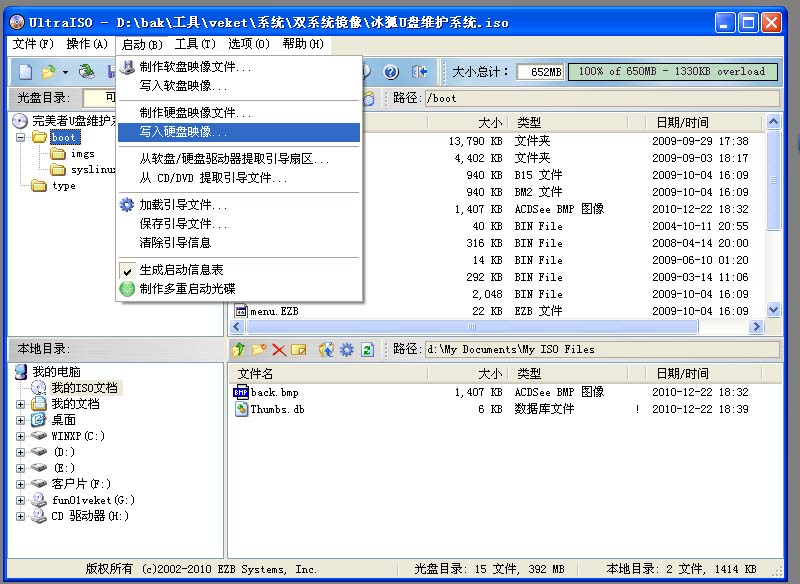Select the type folder in tree
Image resolution: width=800 pixels, height=584 pixels.
click(x=64, y=186)
